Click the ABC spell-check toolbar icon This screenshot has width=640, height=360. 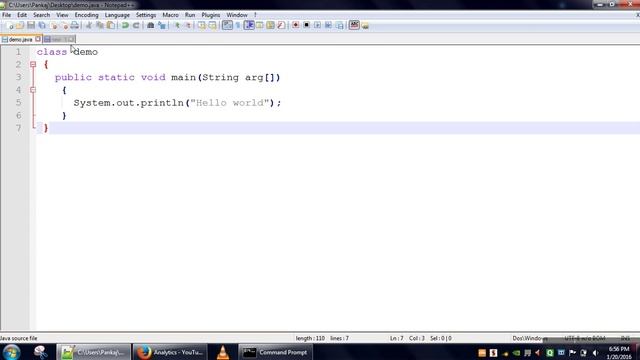354,25
